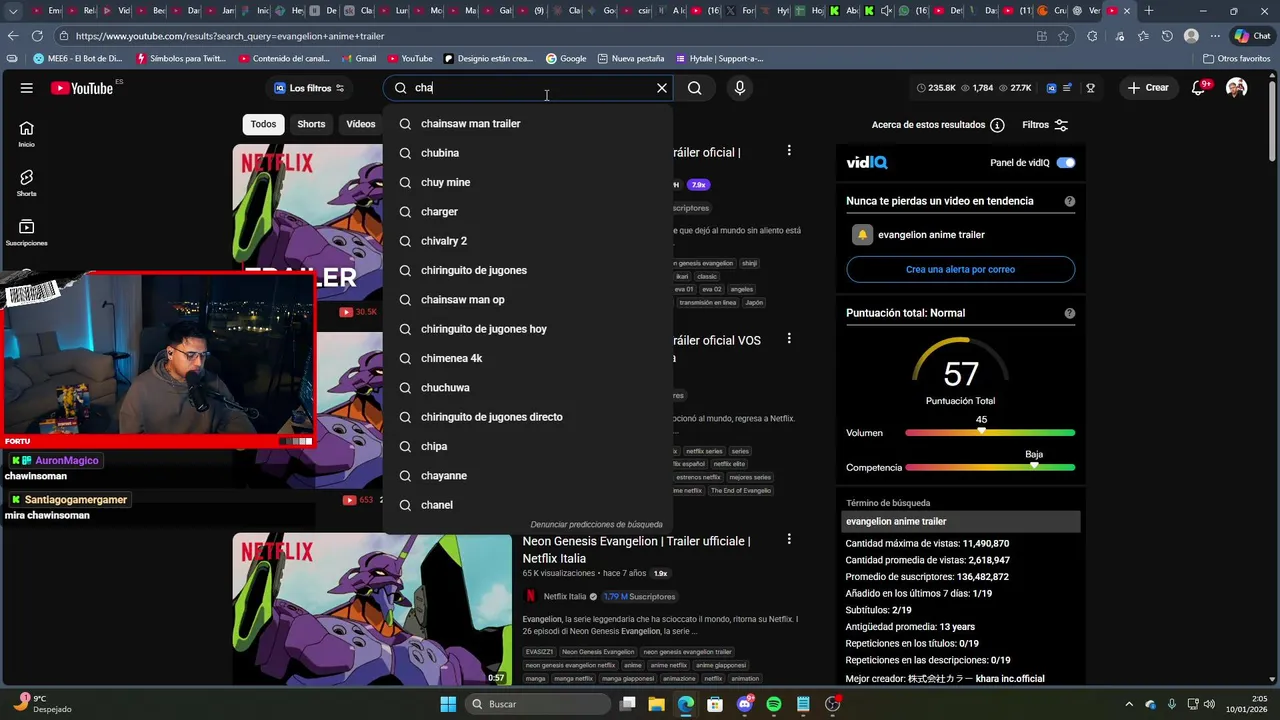Open Spotify from the taskbar
Image resolution: width=1280 pixels, height=720 pixels.
pos(774,704)
